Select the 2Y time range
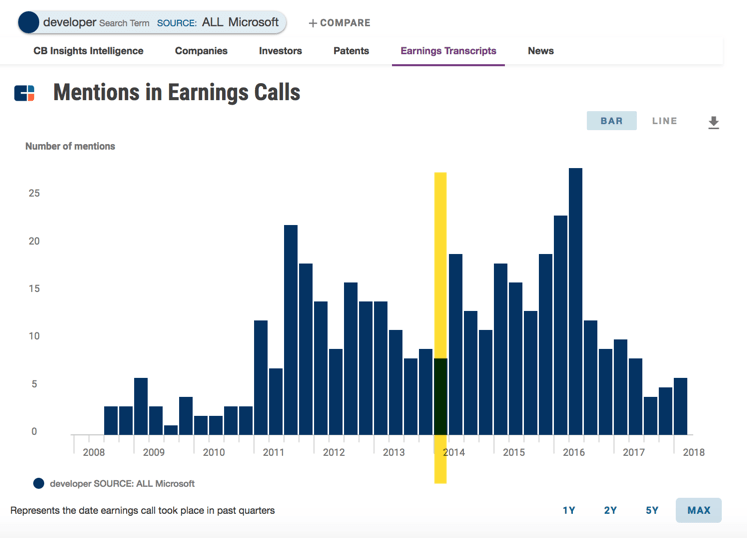The height and width of the screenshot is (538, 747). 610,510
